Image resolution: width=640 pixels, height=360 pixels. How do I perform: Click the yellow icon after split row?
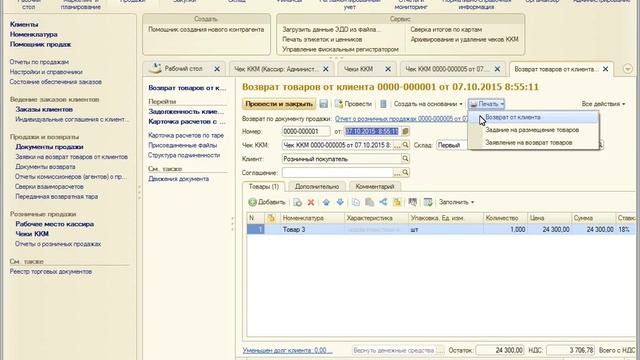click(397, 202)
